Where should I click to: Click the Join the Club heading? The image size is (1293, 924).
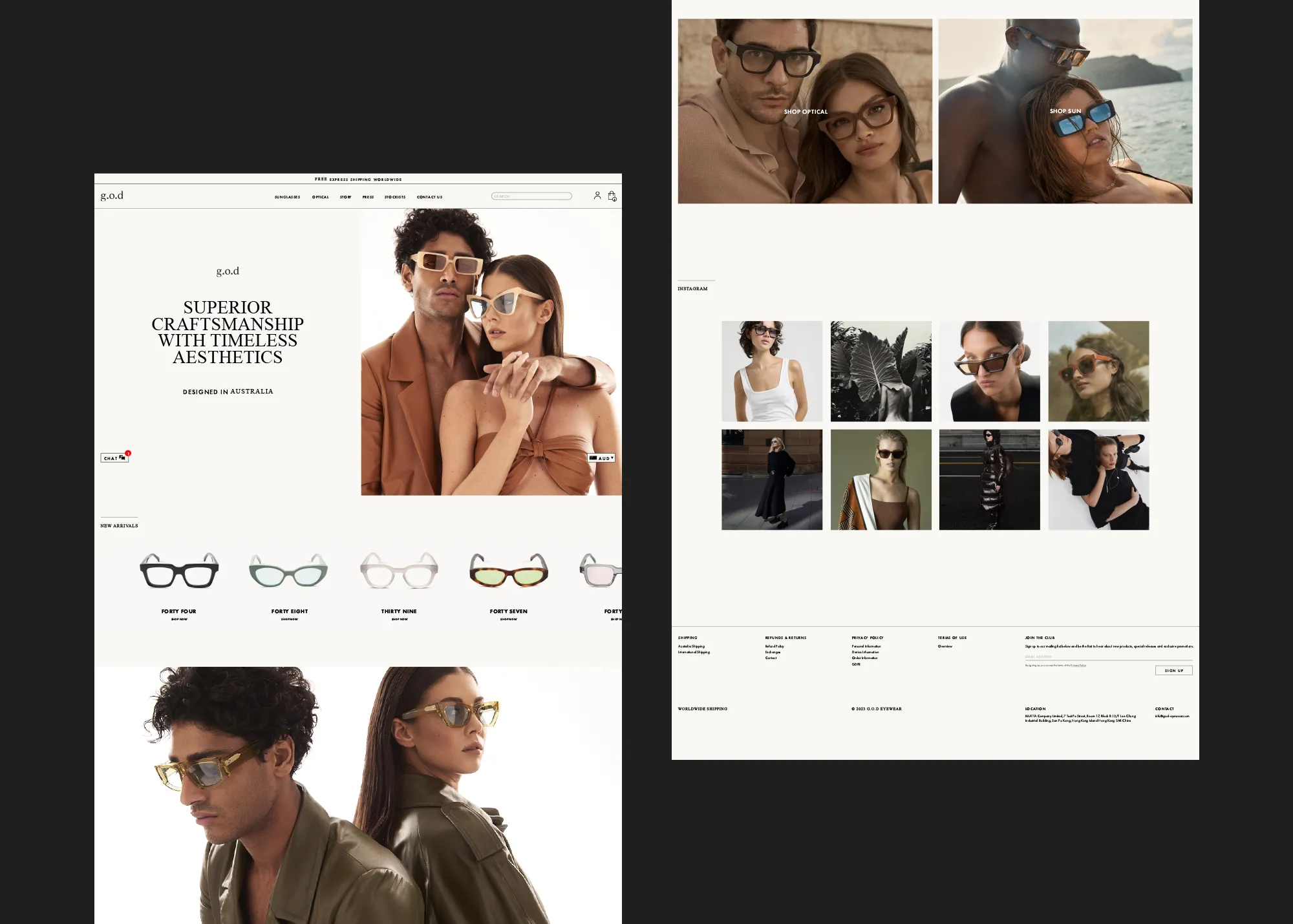click(1040, 638)
